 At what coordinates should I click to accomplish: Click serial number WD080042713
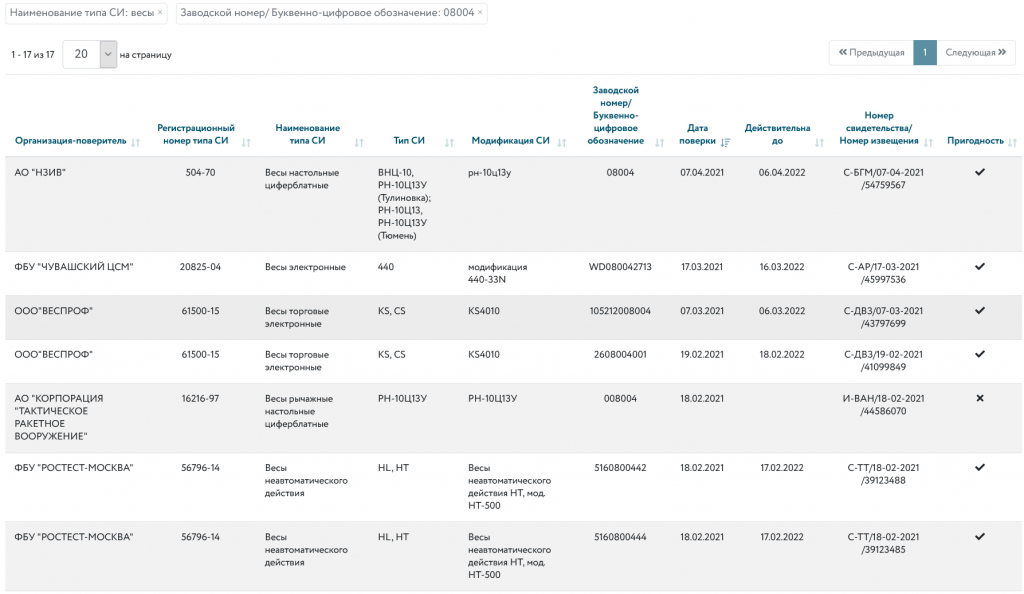(x=620, y=267)
